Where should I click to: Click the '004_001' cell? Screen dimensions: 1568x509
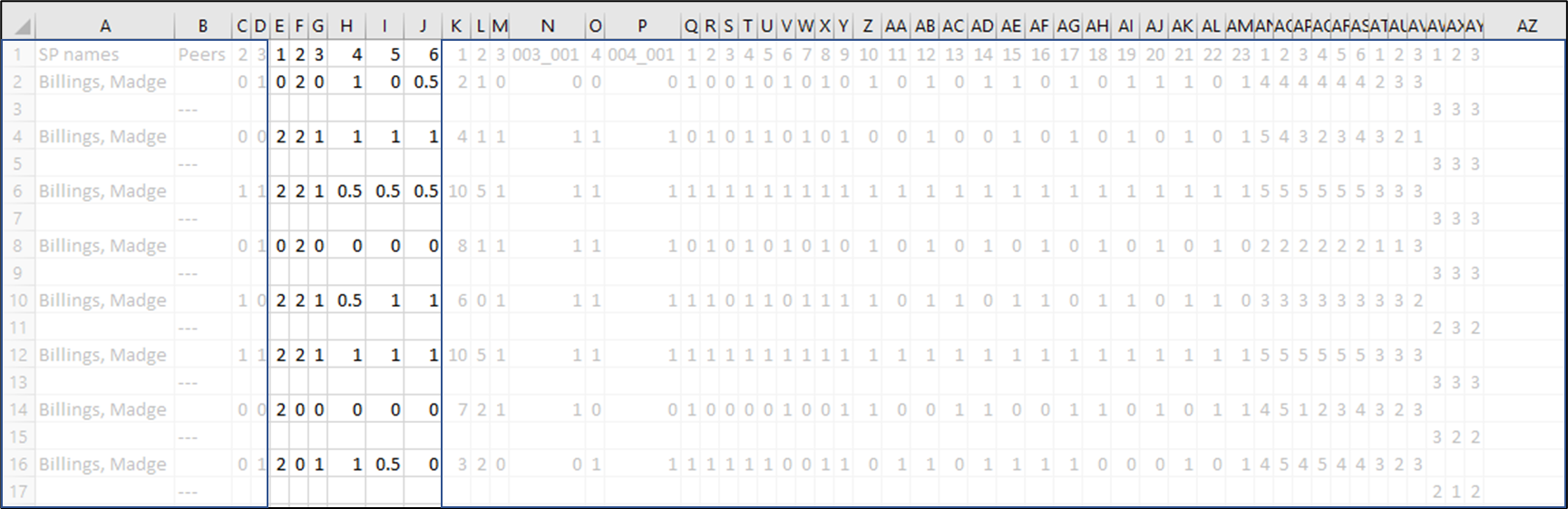click(641, 54)
